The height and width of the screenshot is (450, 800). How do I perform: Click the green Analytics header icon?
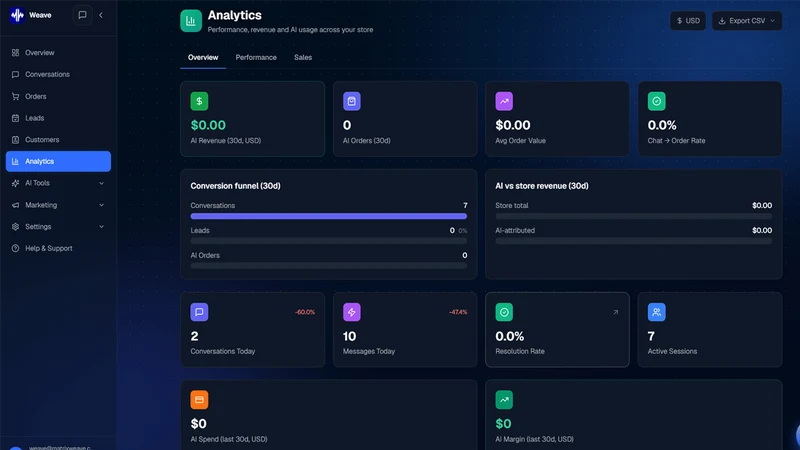191,21
